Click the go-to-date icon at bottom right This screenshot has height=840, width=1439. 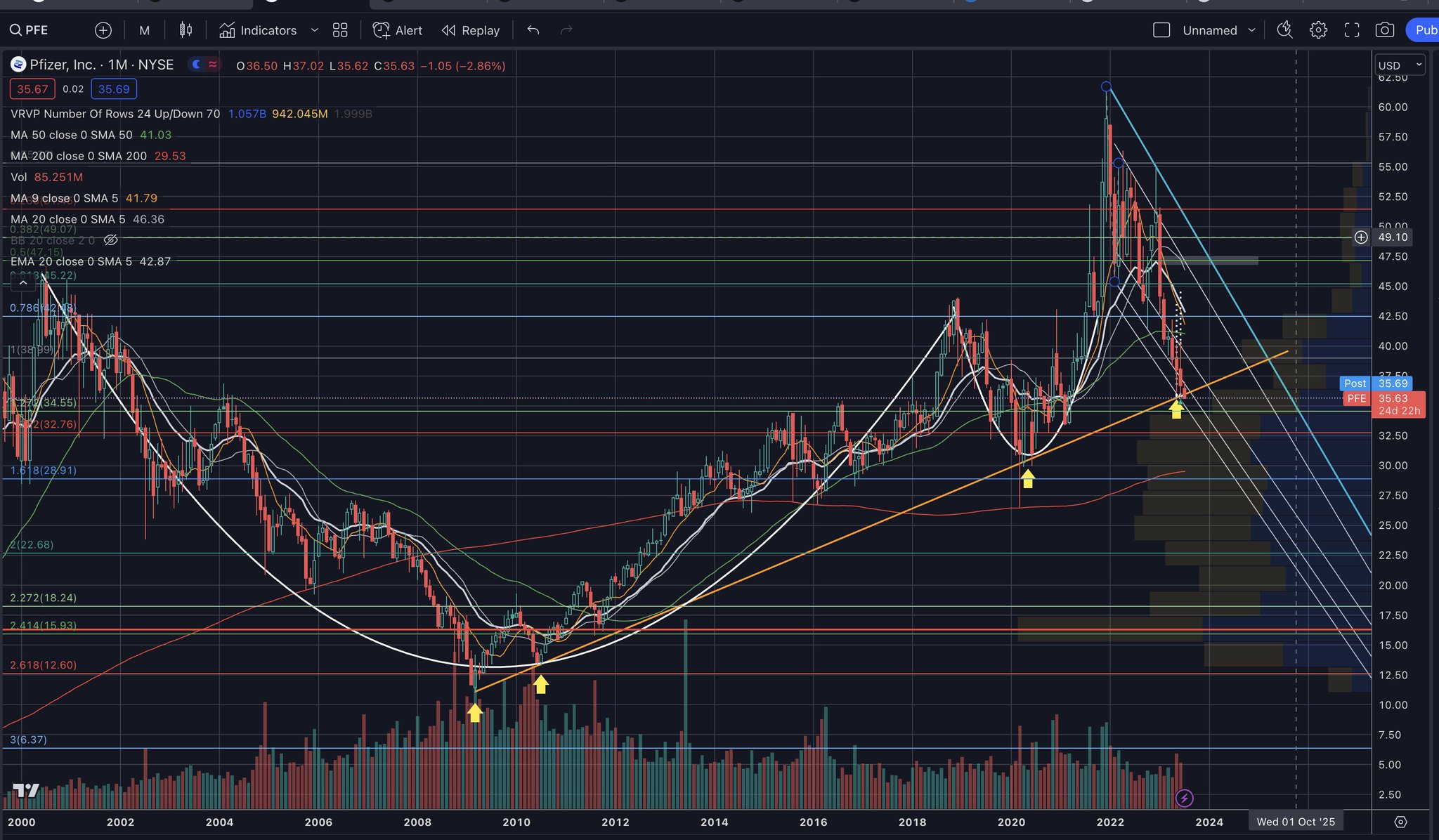point(1400,822)
